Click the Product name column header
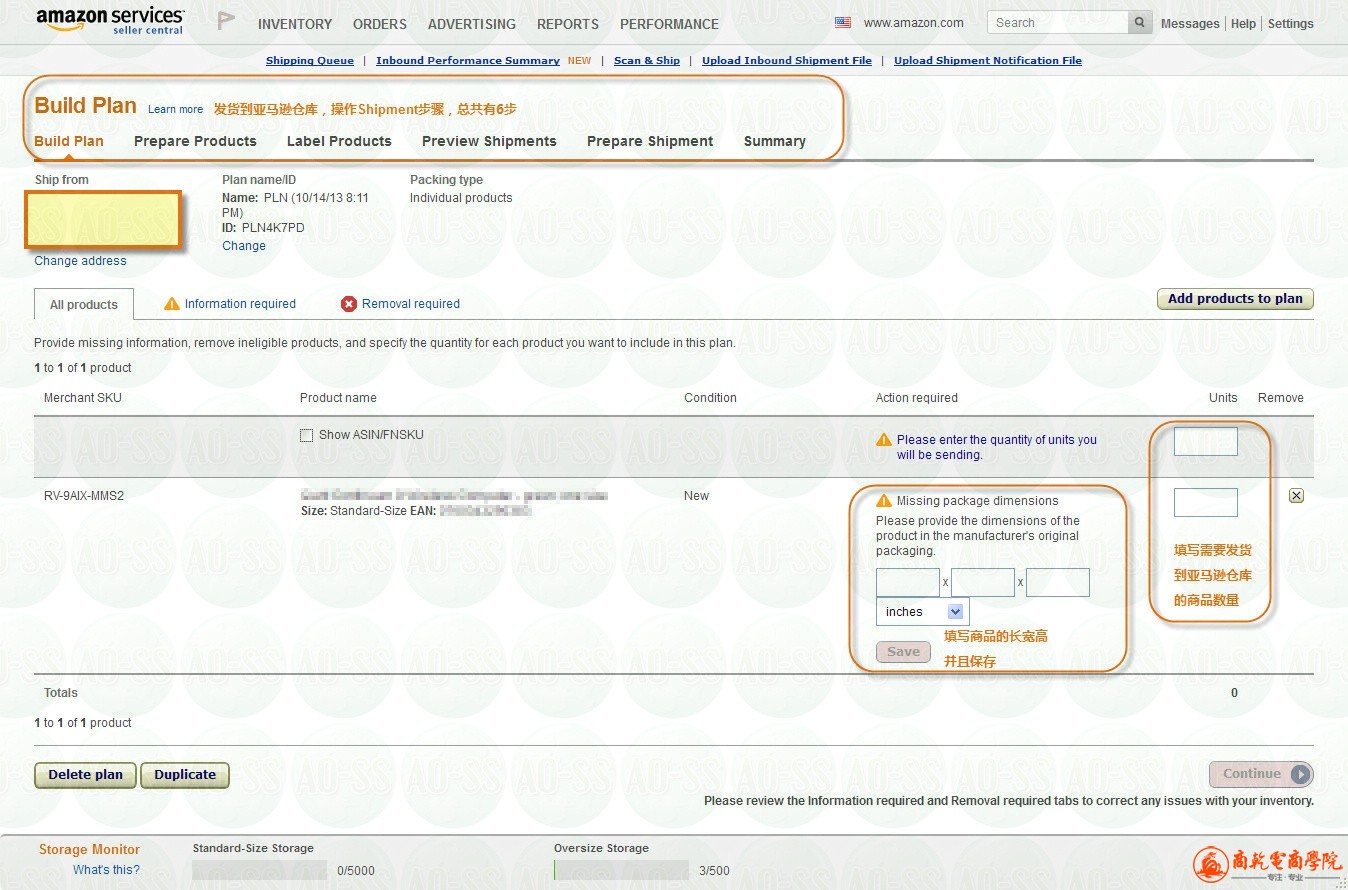 tap(338, 398)
